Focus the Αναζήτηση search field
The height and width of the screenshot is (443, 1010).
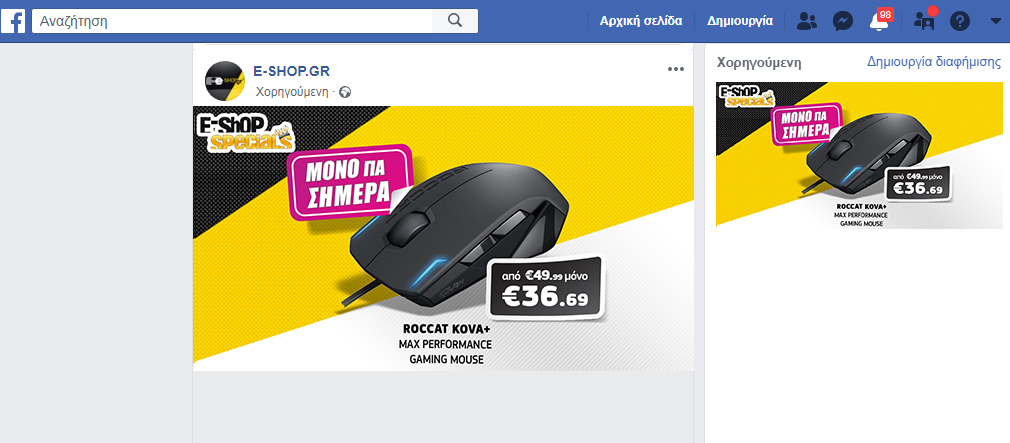tap(232, 21)
